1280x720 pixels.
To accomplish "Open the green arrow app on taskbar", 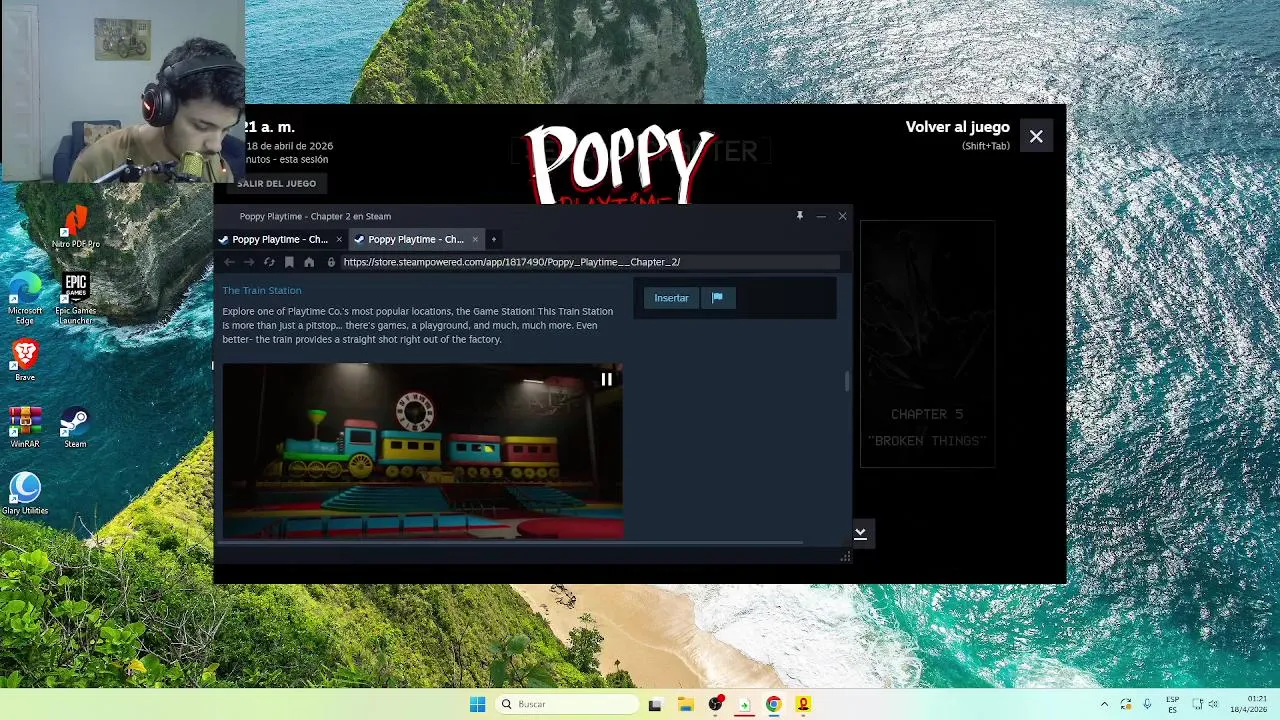I will (744, 704).
